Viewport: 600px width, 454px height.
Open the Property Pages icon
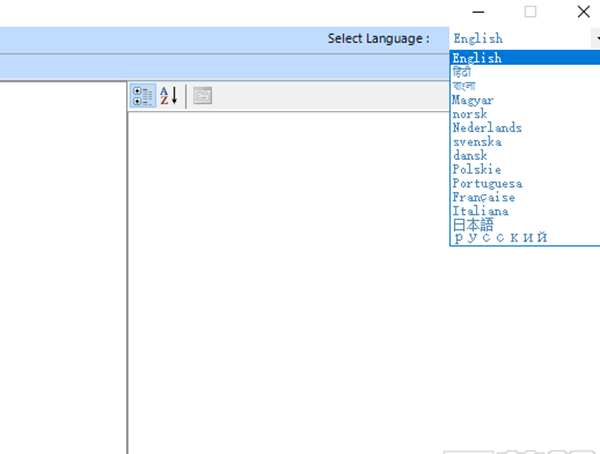click(x=202, y=96)
